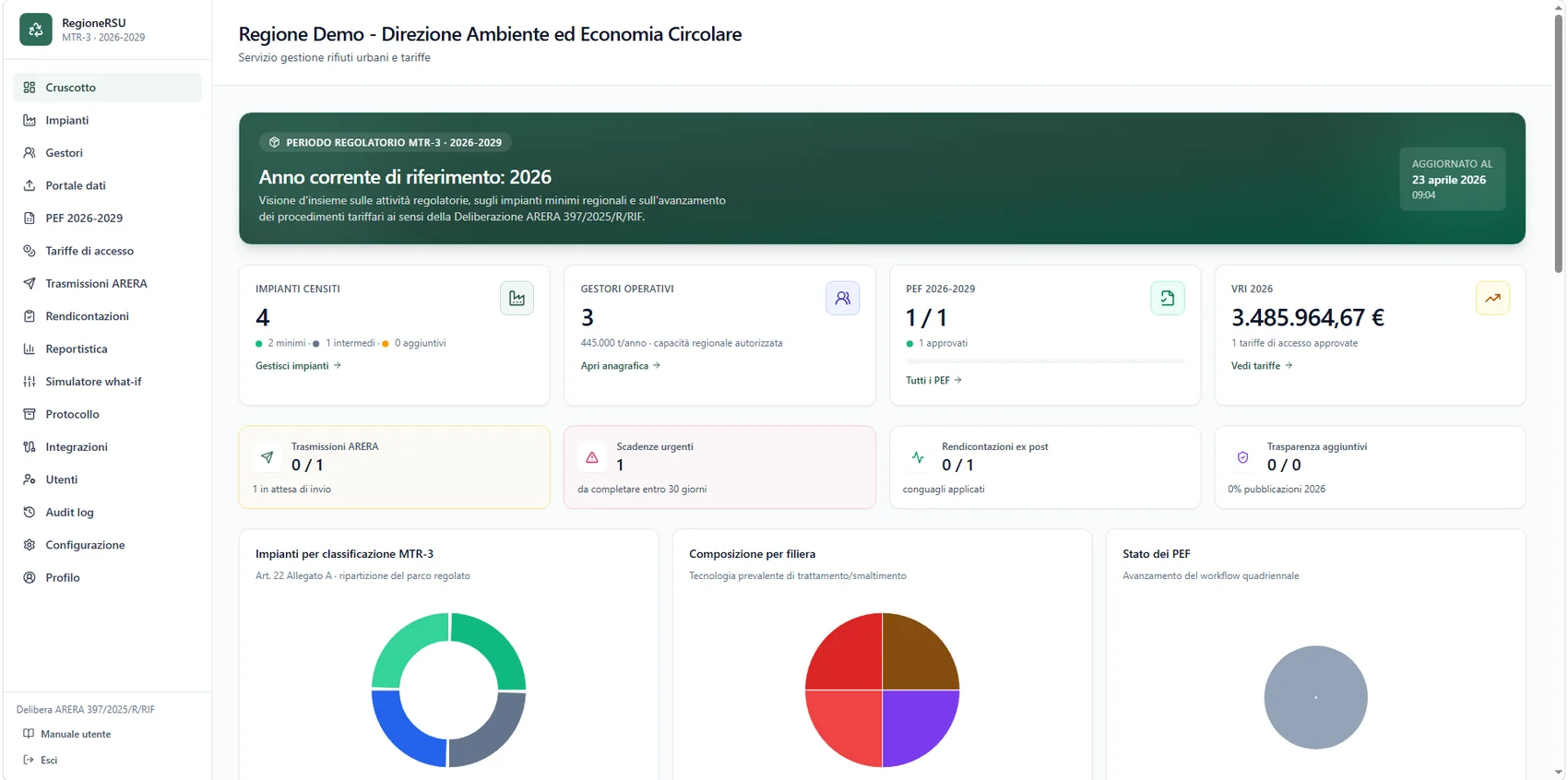This screenshot has width=1568, height=780.
Task: Click the activity pulse icon in Rendicontazioni ex post
Action: pyautogui.click(x=918, y=456)
